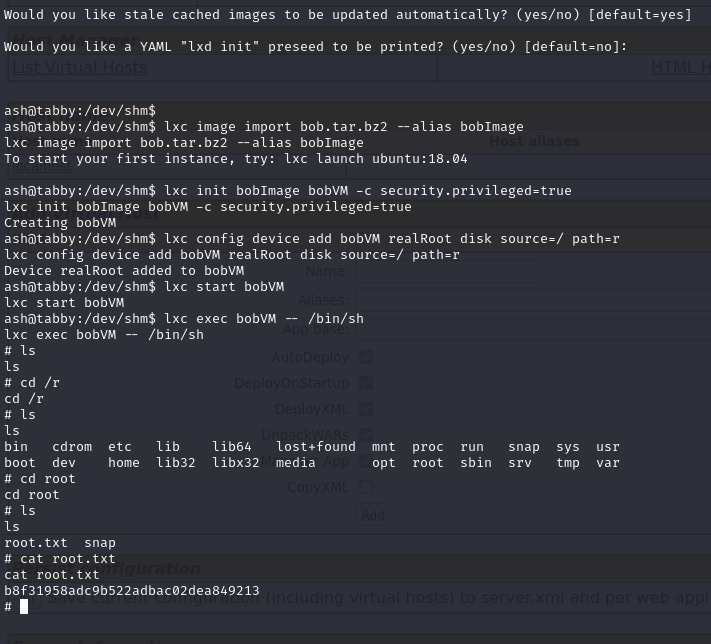Uncheck the Manager App checkbox
The height and width of the screenshot is (644, 711).
point(366,461)
